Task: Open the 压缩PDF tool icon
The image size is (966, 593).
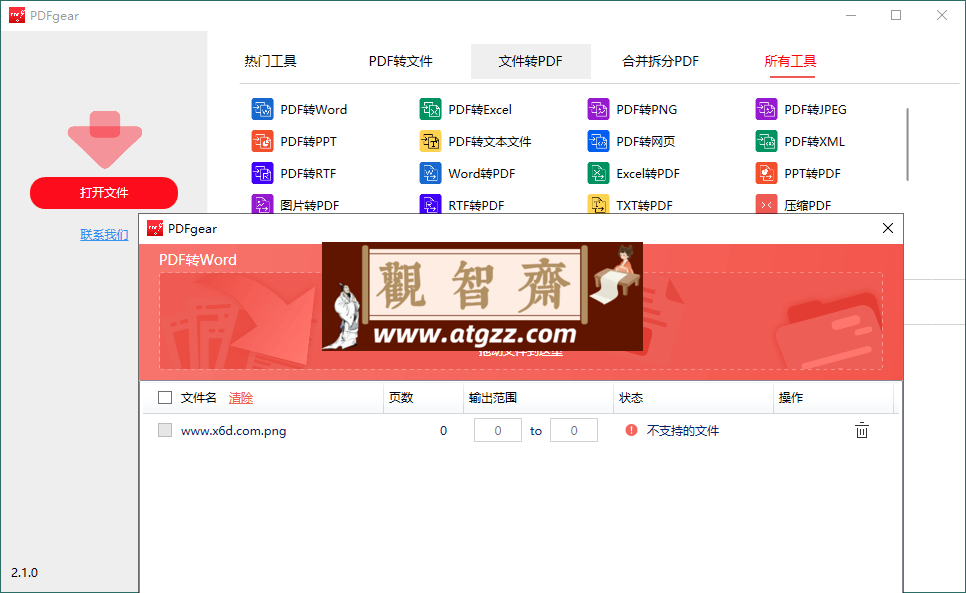Action: (766, 204)
